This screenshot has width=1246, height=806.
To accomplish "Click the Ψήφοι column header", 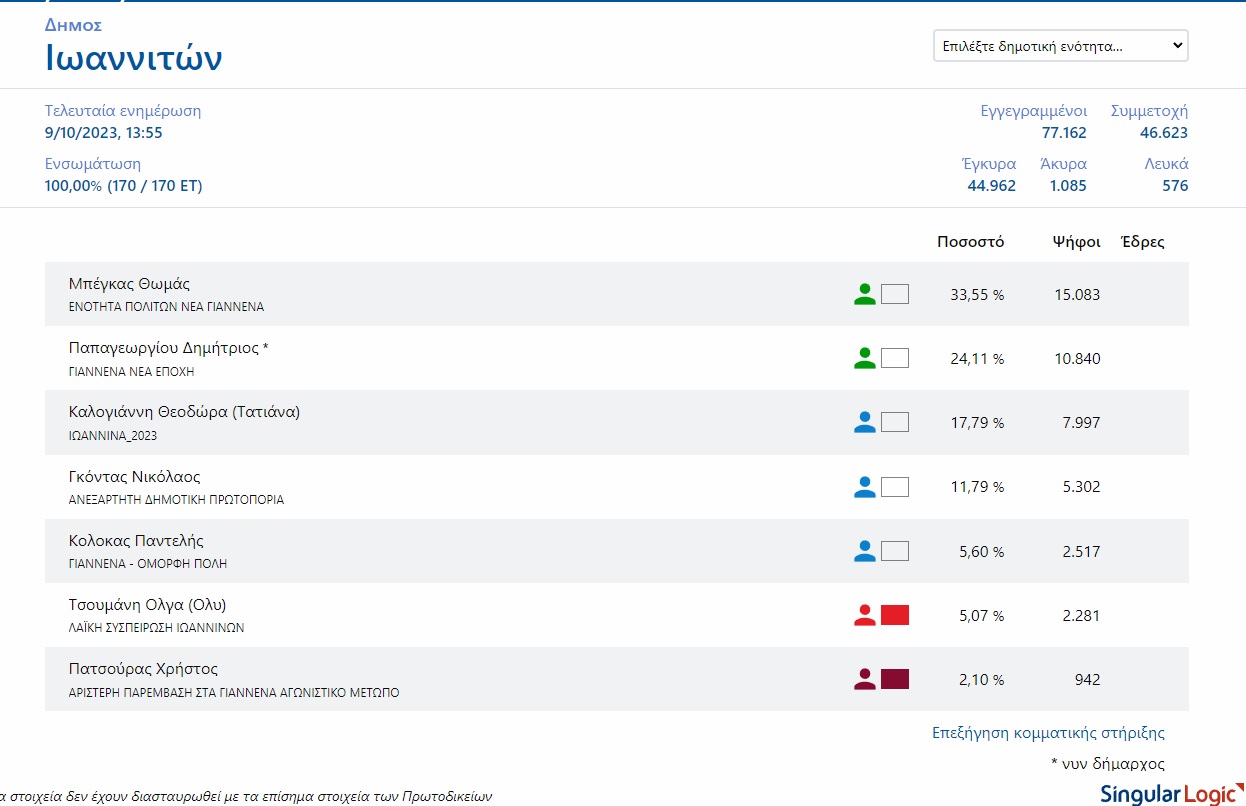I will tap(1076, 242).
